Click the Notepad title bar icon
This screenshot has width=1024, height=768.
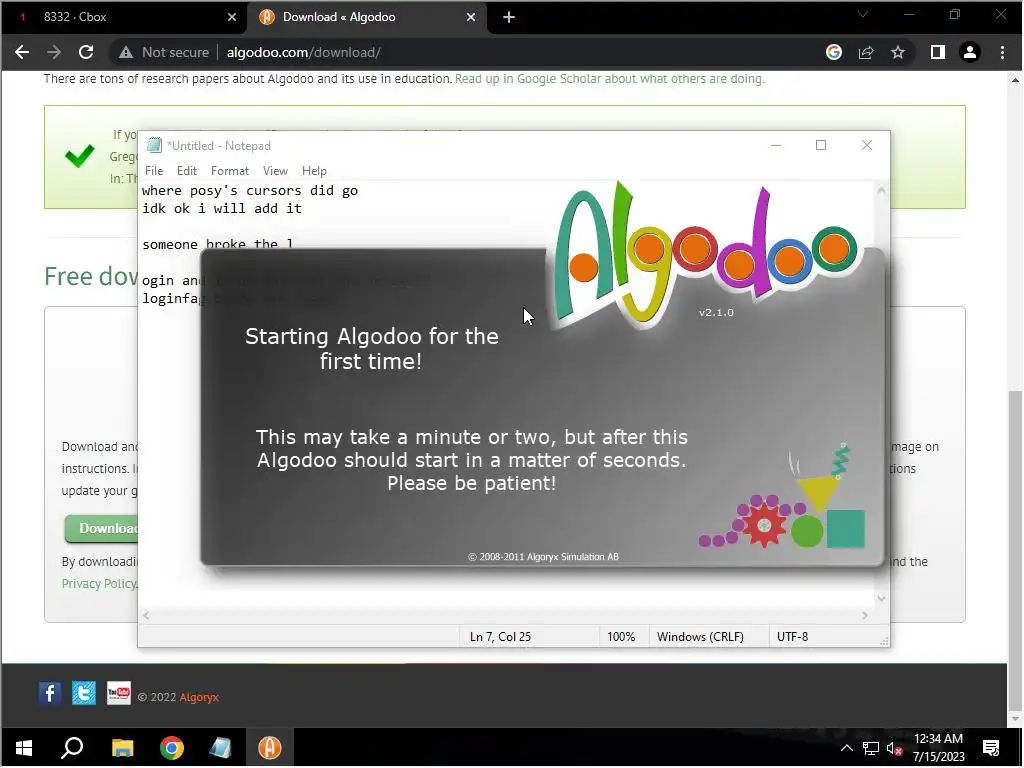154,146
